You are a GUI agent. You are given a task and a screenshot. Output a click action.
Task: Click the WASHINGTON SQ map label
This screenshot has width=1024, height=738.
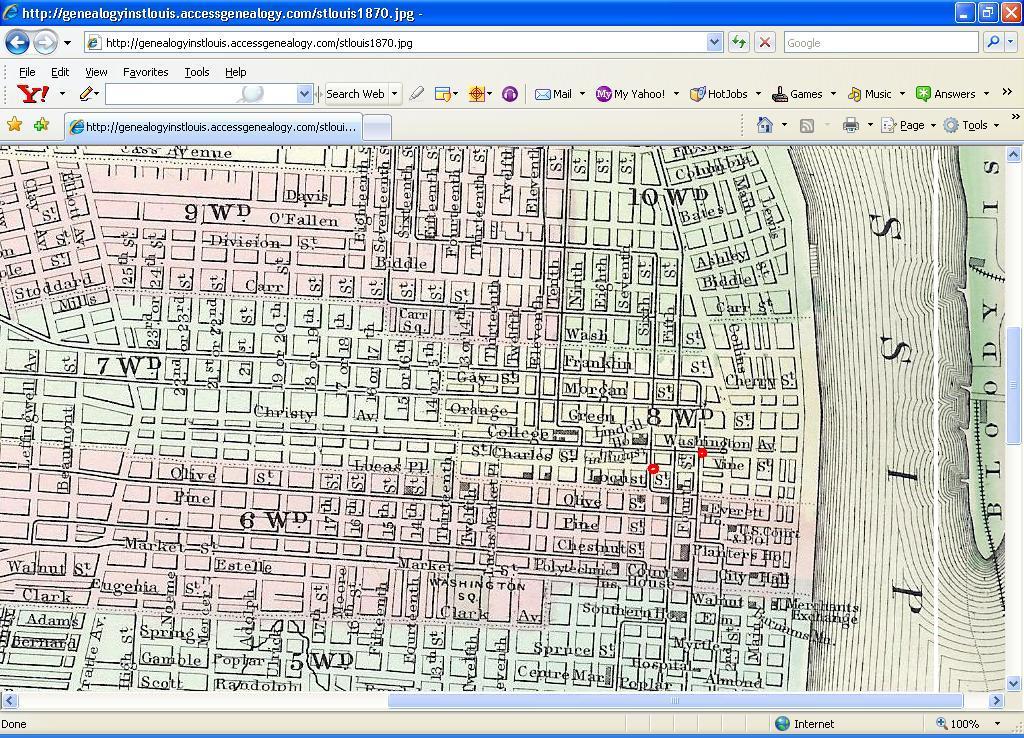(x=478, y=590)
